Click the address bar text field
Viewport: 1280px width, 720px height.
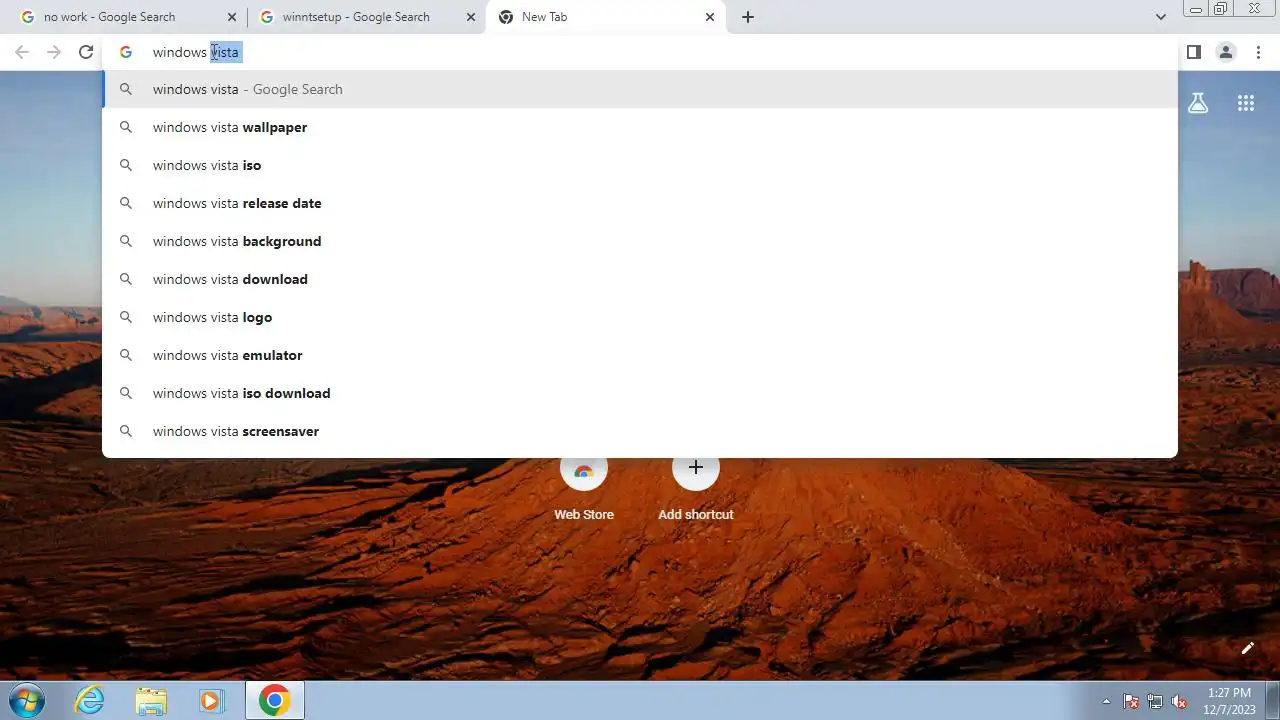[x=640, y=52]
